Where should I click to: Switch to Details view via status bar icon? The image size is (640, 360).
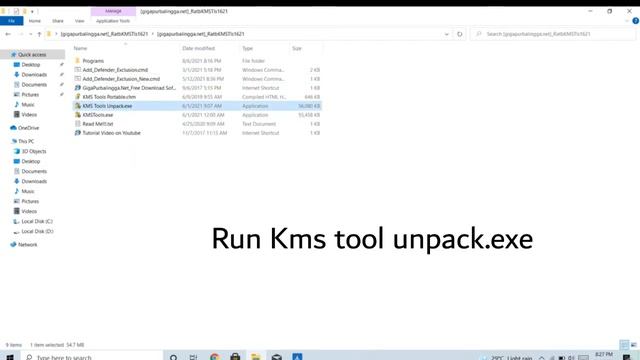point(624,345)
